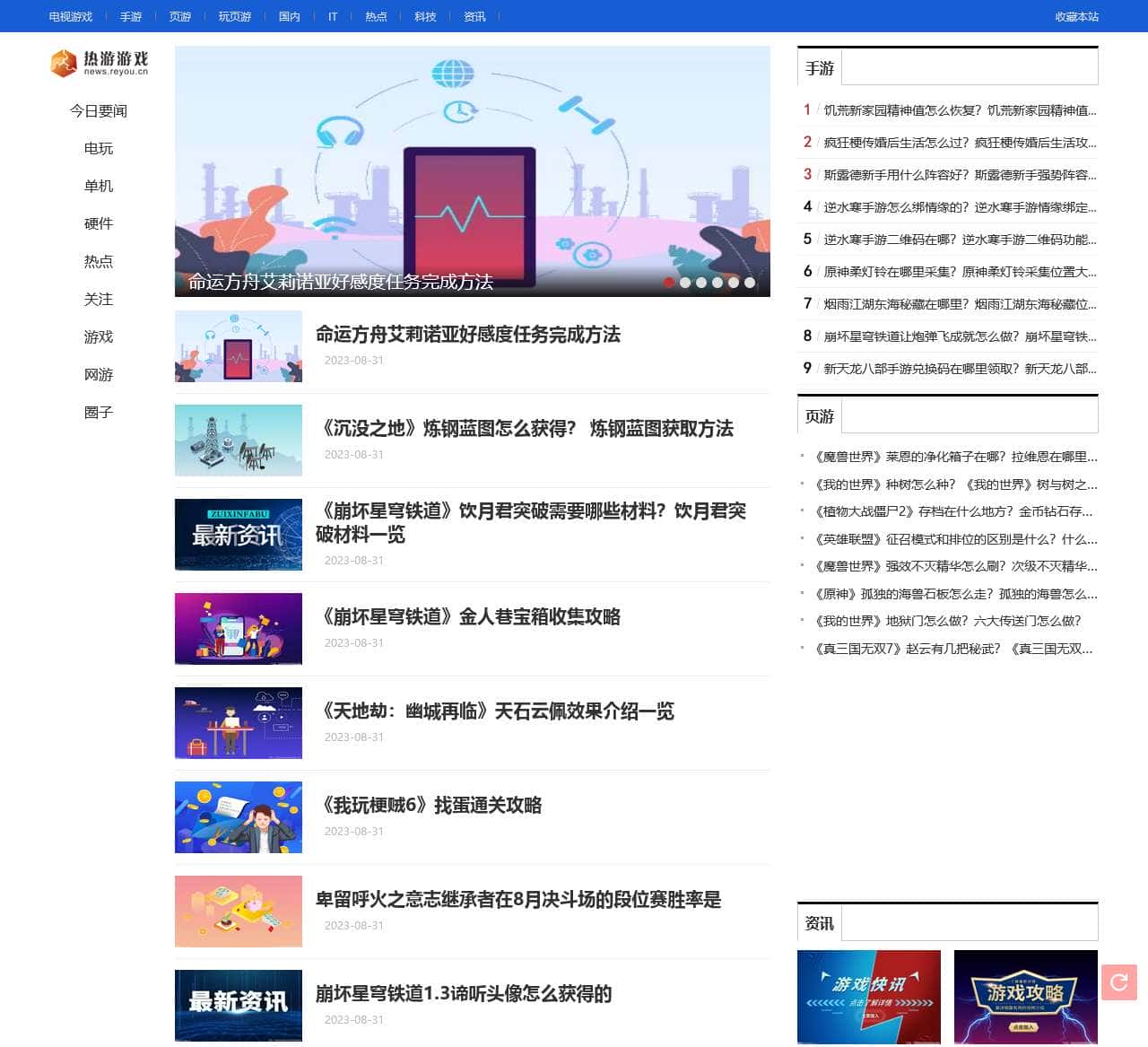This screenshot has width=1148, height=1047.
Task: Open 国内 in top navigation
Action: [290, 16]
